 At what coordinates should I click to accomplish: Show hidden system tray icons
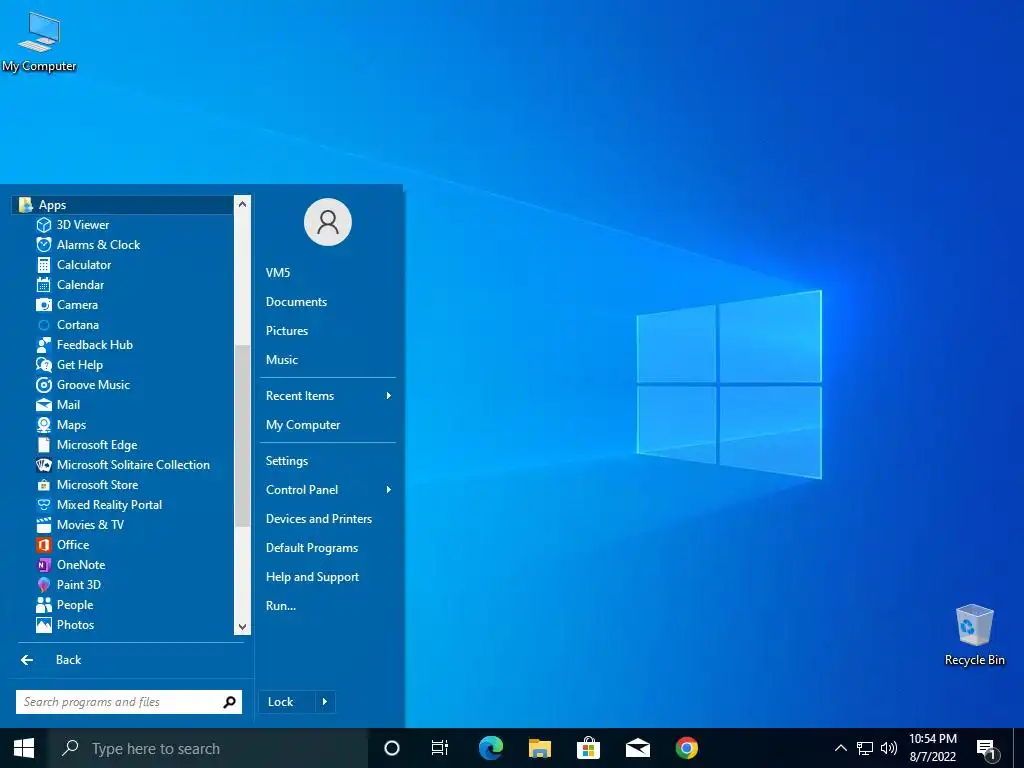[x=841, y=748]
